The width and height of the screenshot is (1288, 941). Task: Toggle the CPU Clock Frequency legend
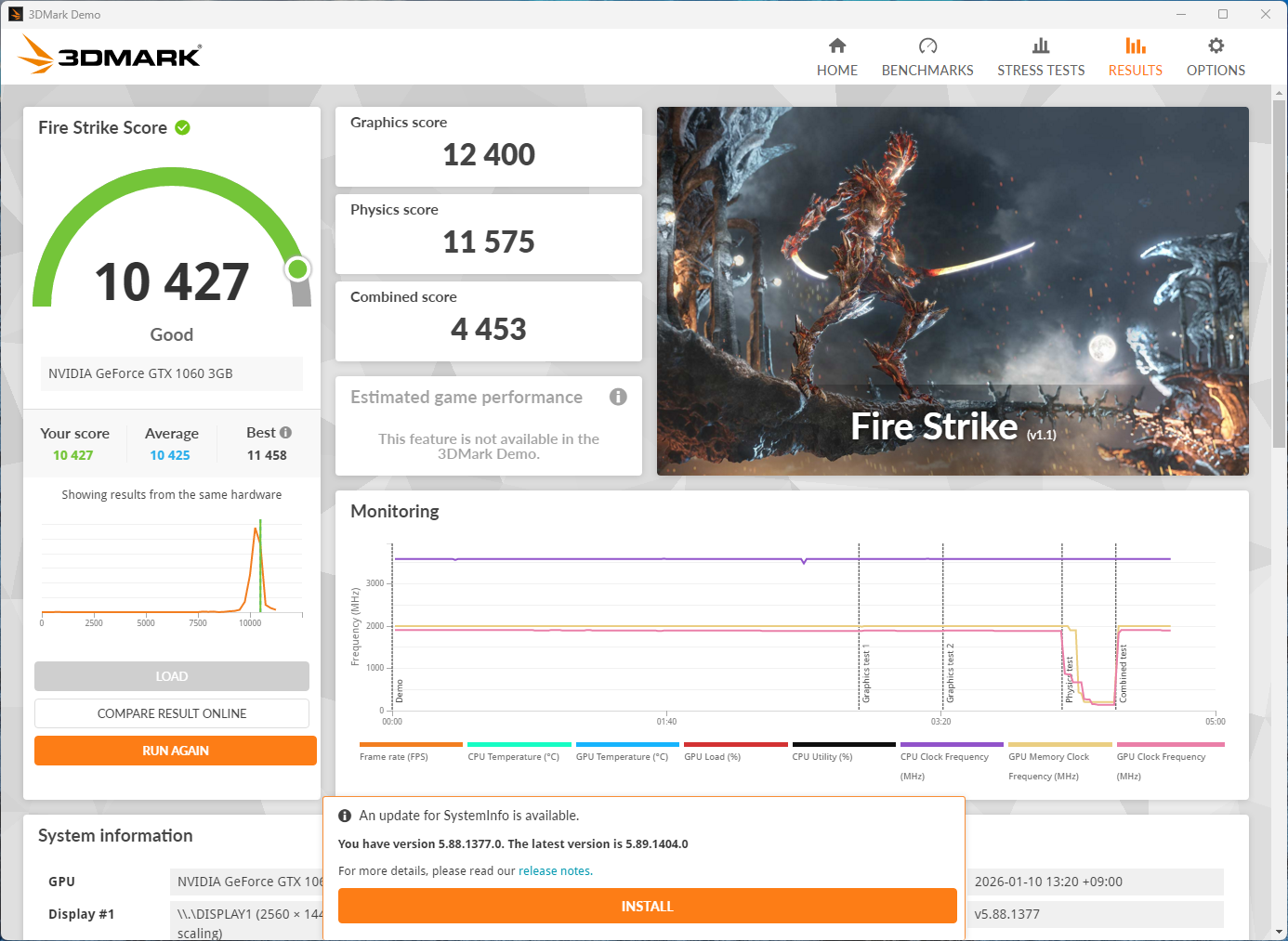click(952, 762)
